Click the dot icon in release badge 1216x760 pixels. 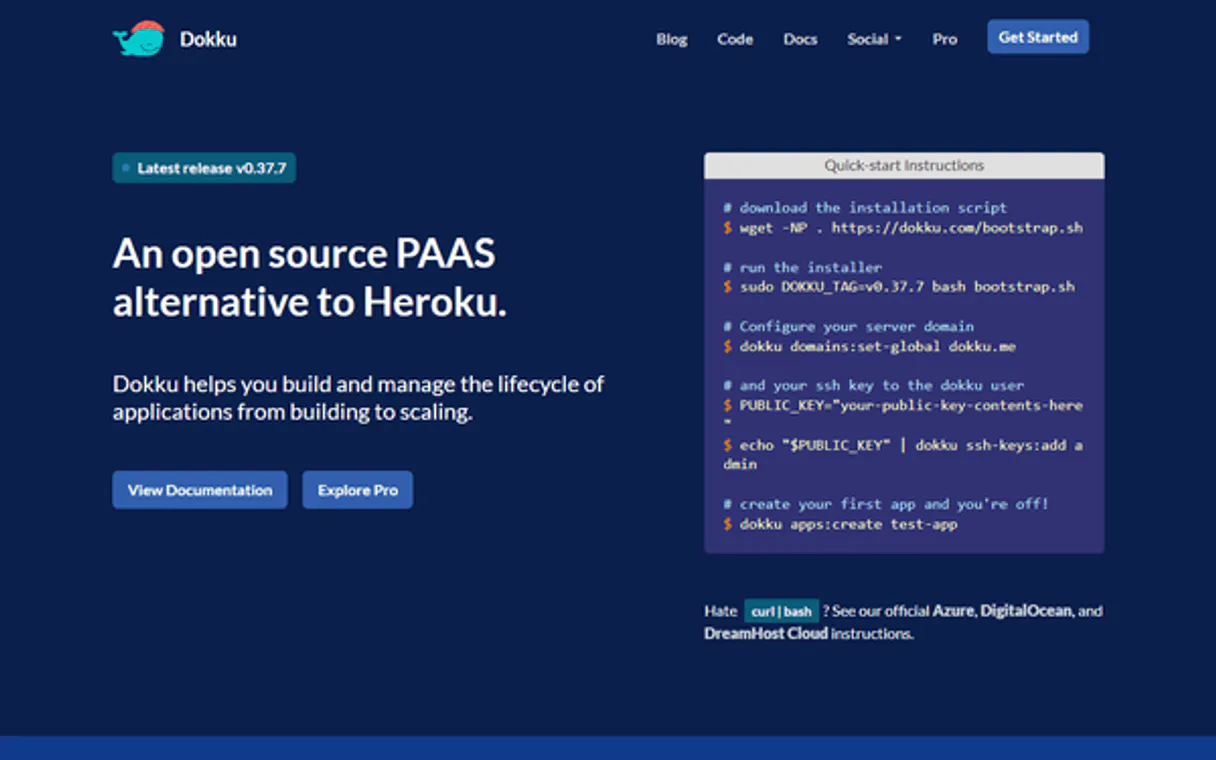[126, 168]
